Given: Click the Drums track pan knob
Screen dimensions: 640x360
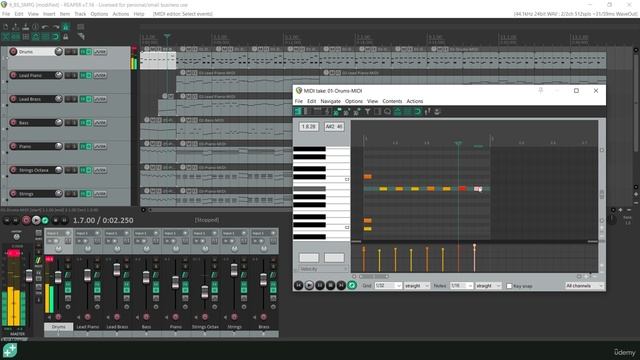Looking at the screenshot, I should point(58,51).
